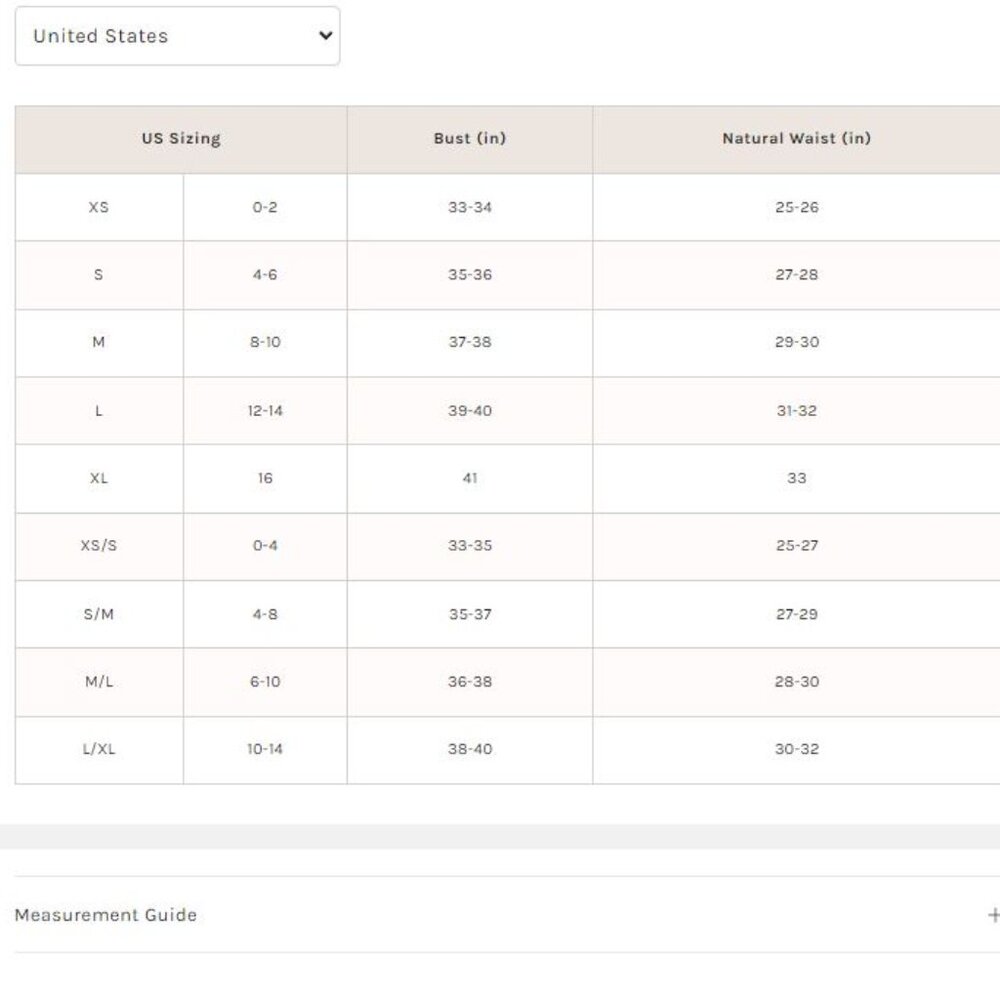Viewport: 1000px width, 1000px height.
Task: Open the United States country dropdown
Action: (177, 36)
